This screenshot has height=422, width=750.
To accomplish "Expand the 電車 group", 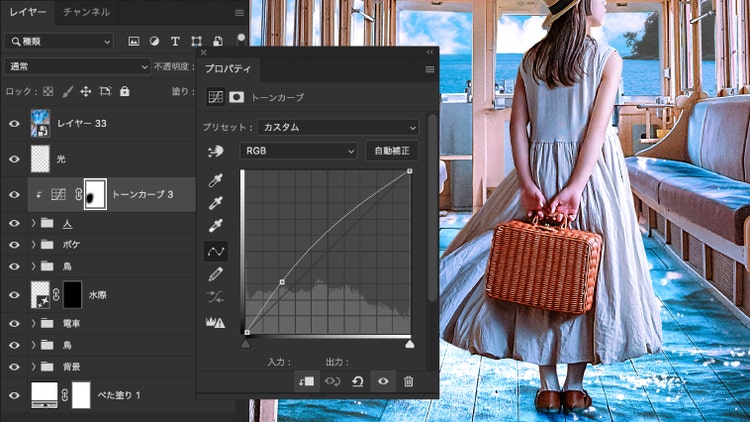I will tap(33, 323).
